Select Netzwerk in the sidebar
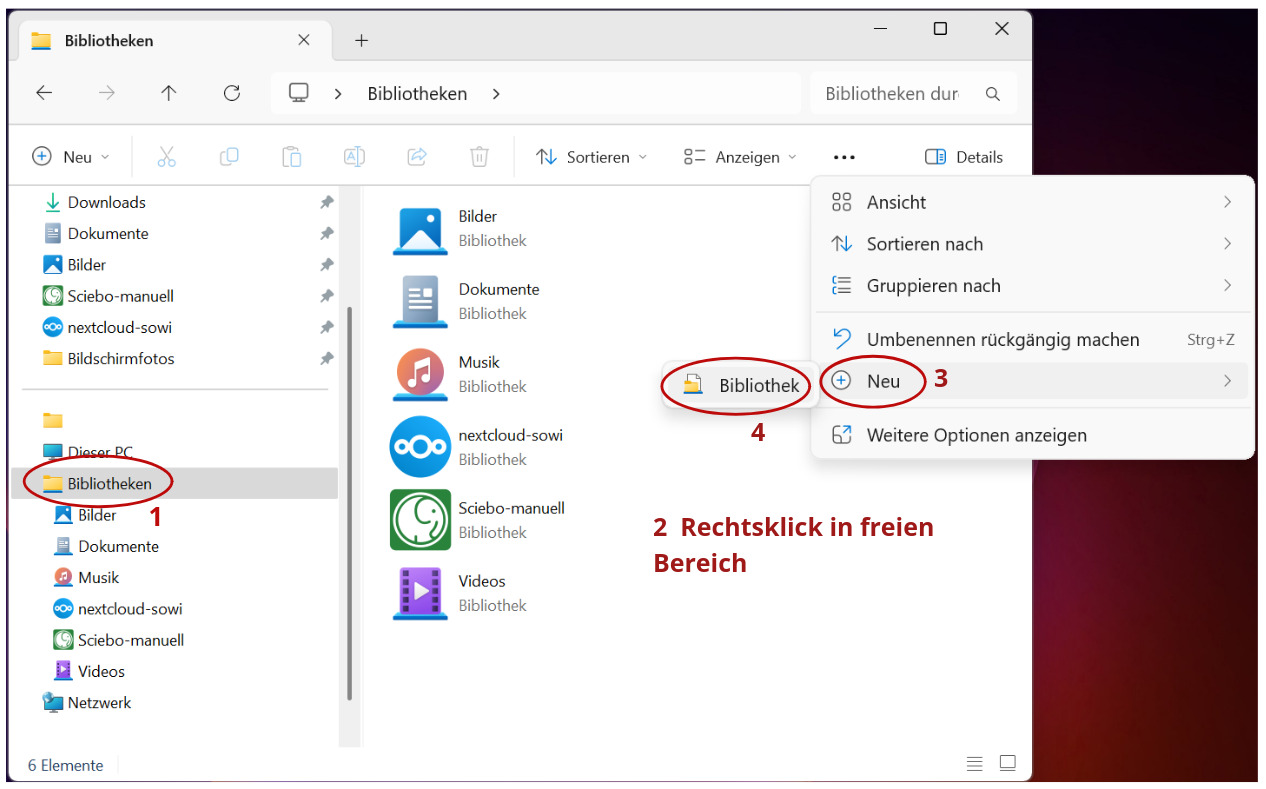Image resolution: width=1266 pixels, height=789 pixels. point(99,702)
